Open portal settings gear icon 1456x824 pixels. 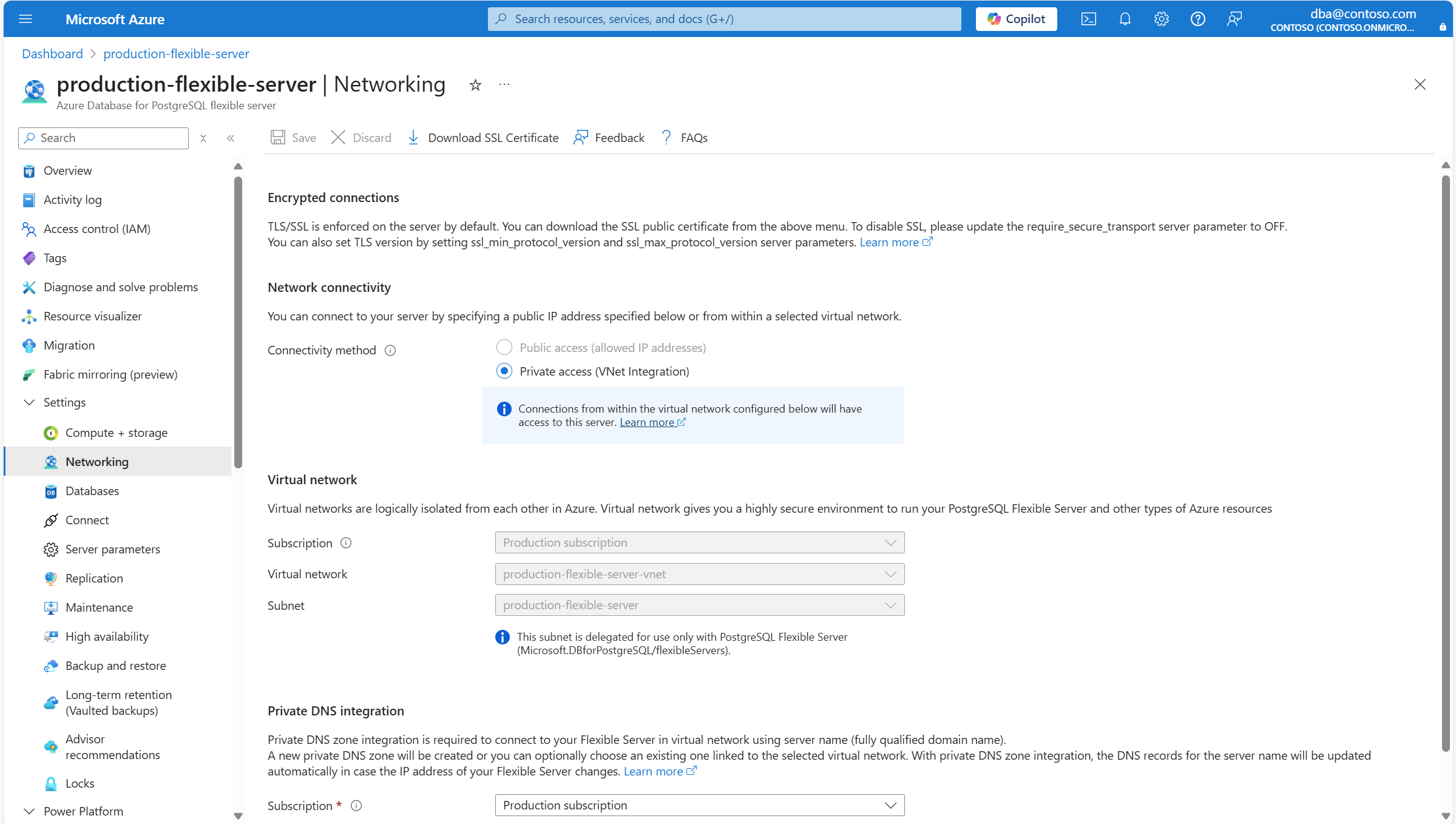(x=1161, y=19)
